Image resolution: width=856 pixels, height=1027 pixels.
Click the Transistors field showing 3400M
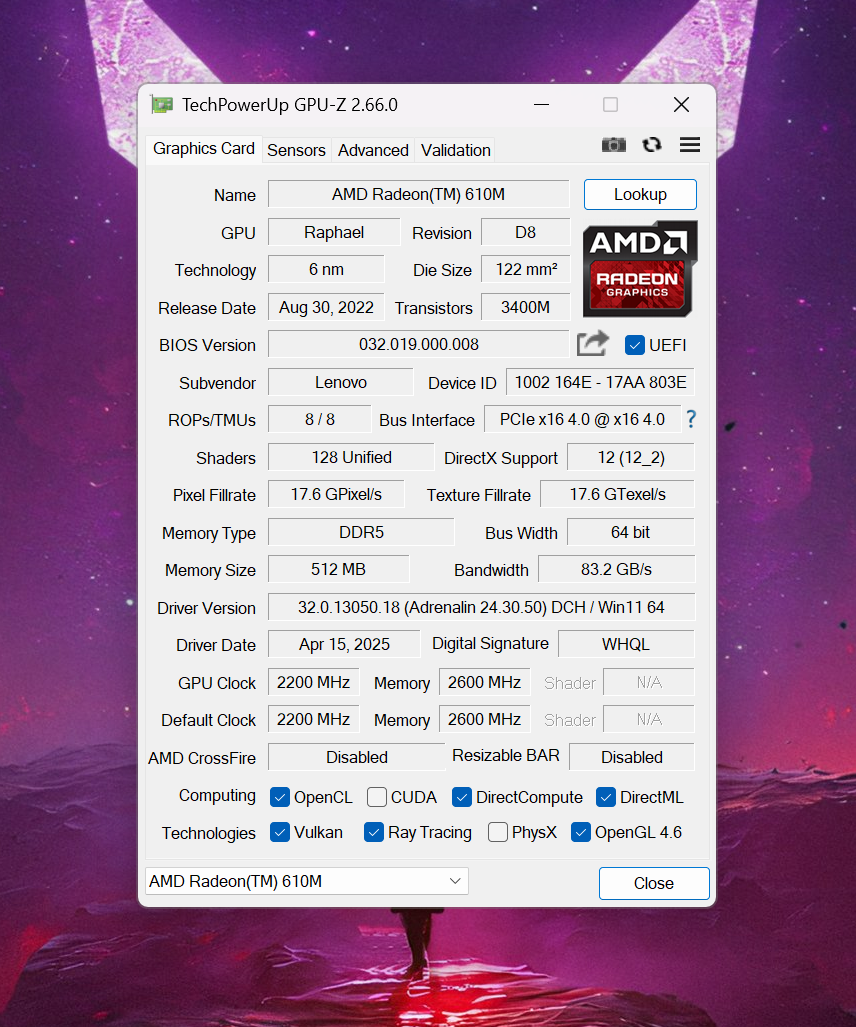(525, 307)
